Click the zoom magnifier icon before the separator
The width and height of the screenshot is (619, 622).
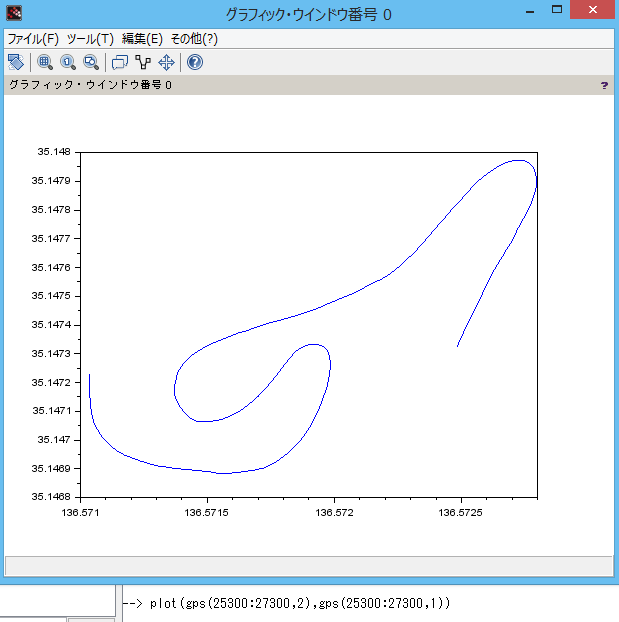tap(91, 62)
